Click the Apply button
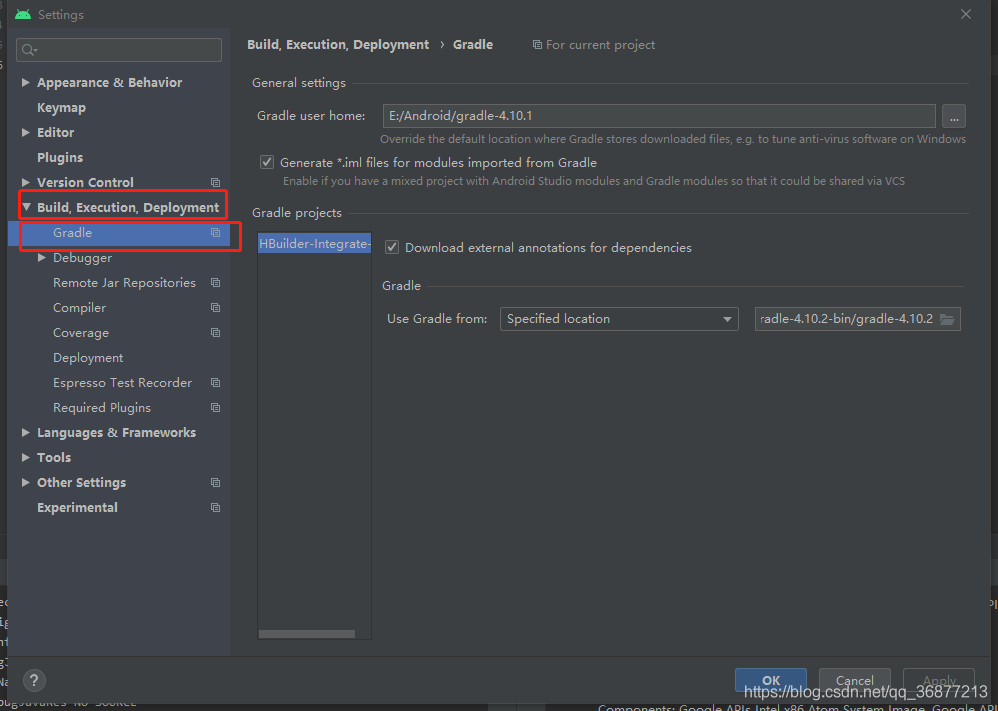 point(939,680)
